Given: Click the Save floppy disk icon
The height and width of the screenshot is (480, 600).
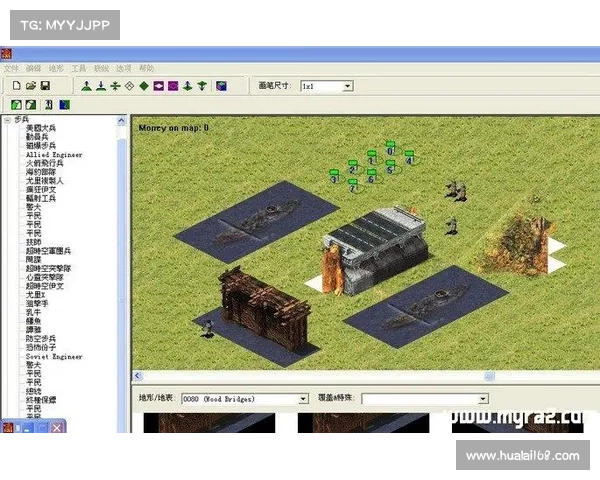Looking at the screenshot, I should 46,86.
